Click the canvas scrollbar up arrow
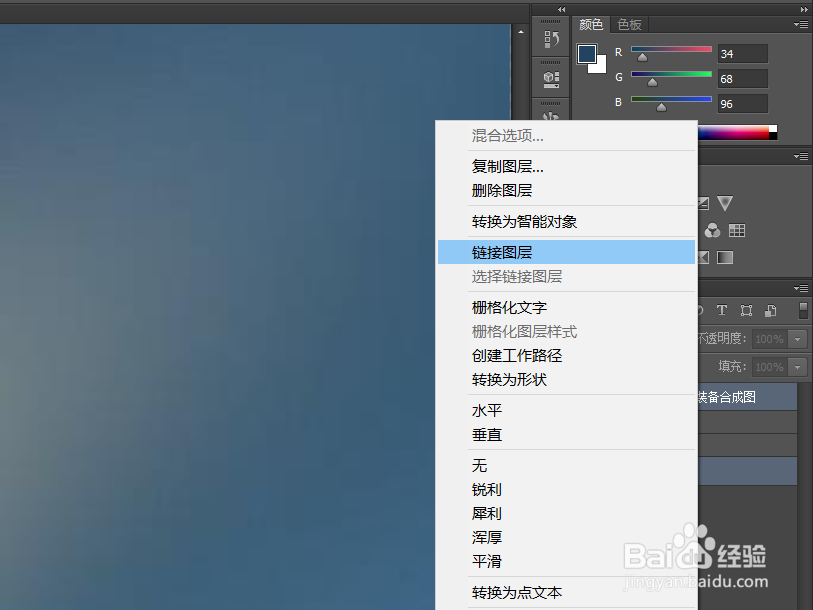 coord(521,32)
